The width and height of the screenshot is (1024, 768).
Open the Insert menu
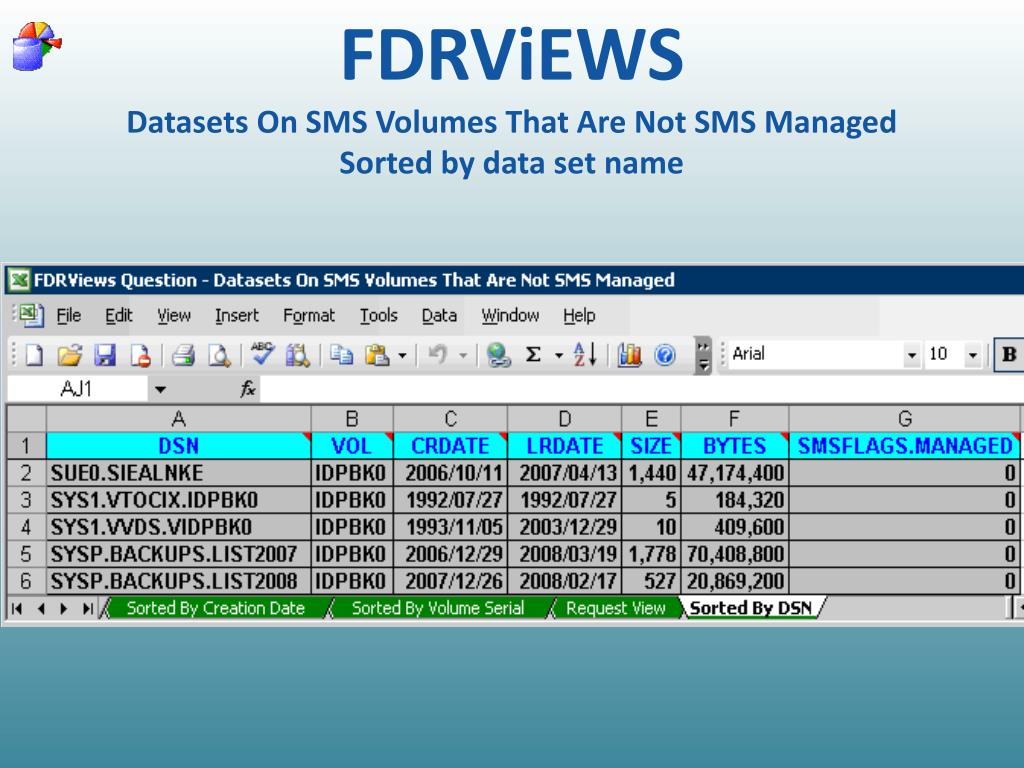(237, 316)
